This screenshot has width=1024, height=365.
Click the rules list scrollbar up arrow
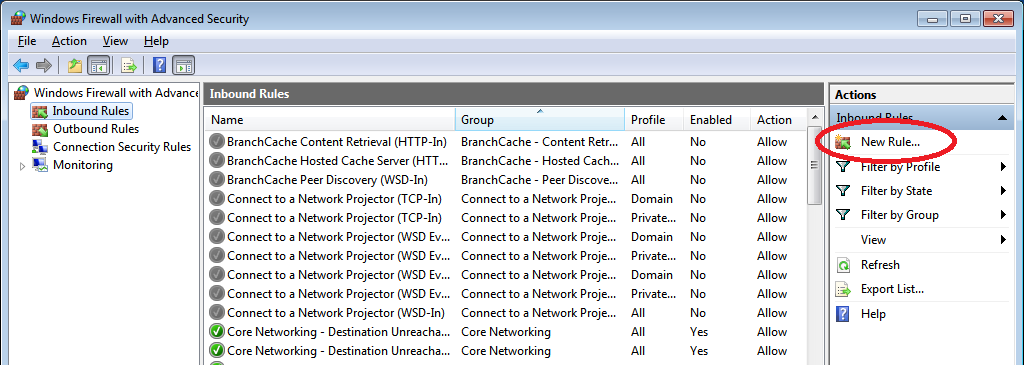pyautogui.click(x=814, y=118)
